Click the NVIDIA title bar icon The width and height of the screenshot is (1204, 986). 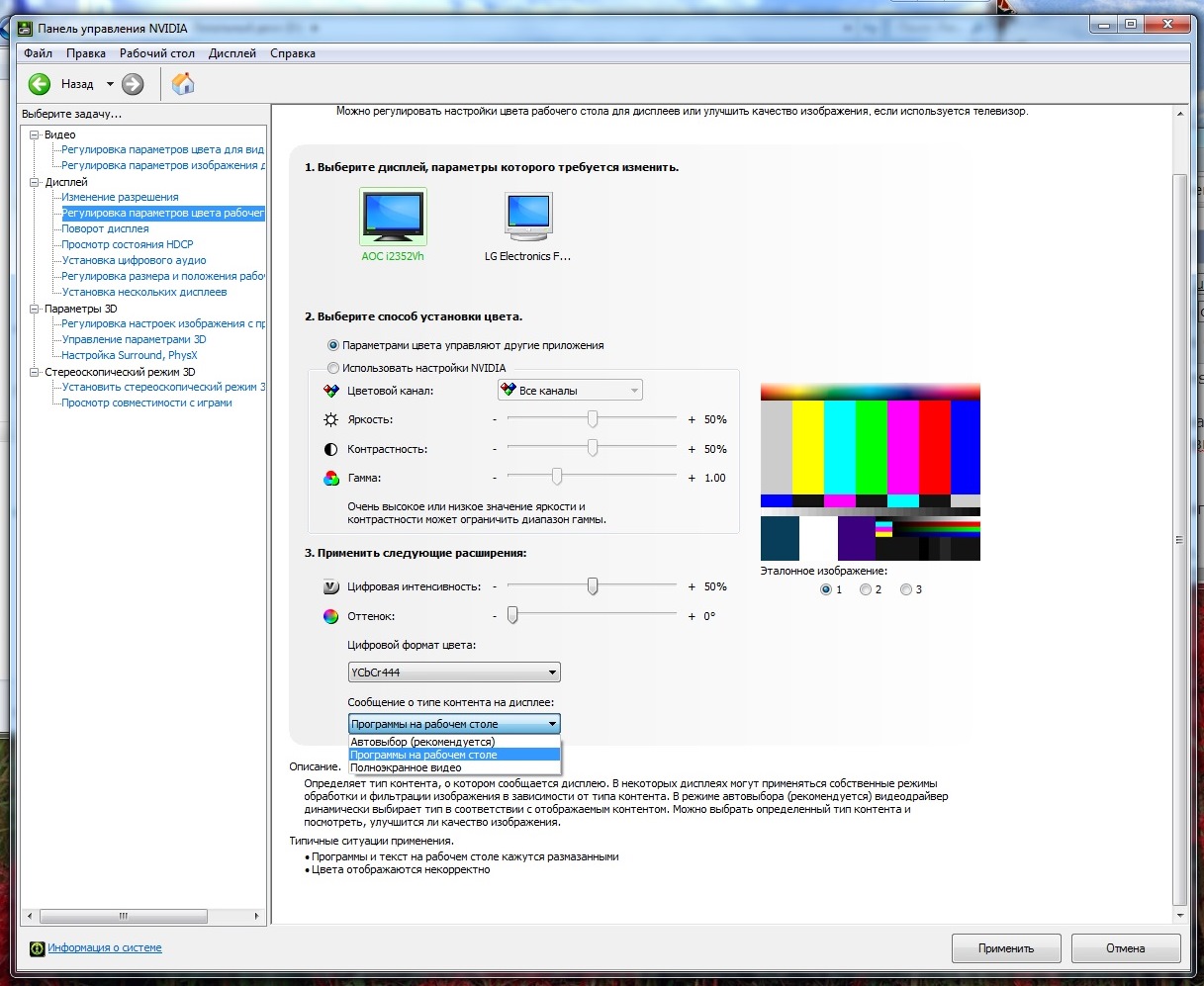coord(25,27)
